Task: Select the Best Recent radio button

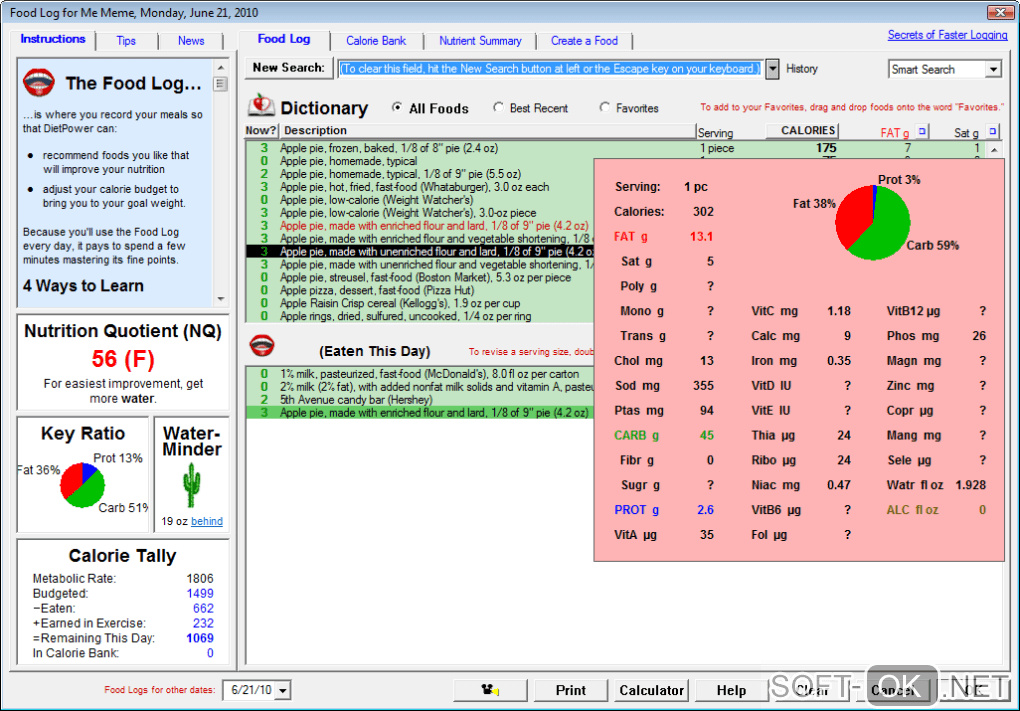Action: point(498,107)
